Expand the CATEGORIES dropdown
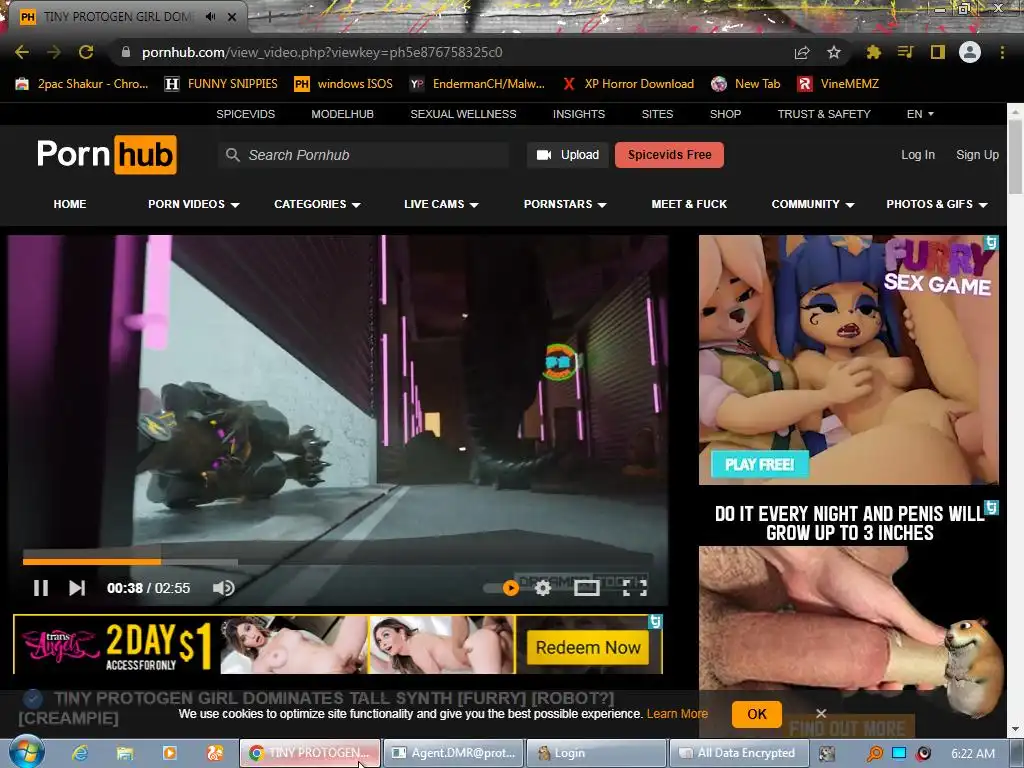 click(x=317, y=204)
